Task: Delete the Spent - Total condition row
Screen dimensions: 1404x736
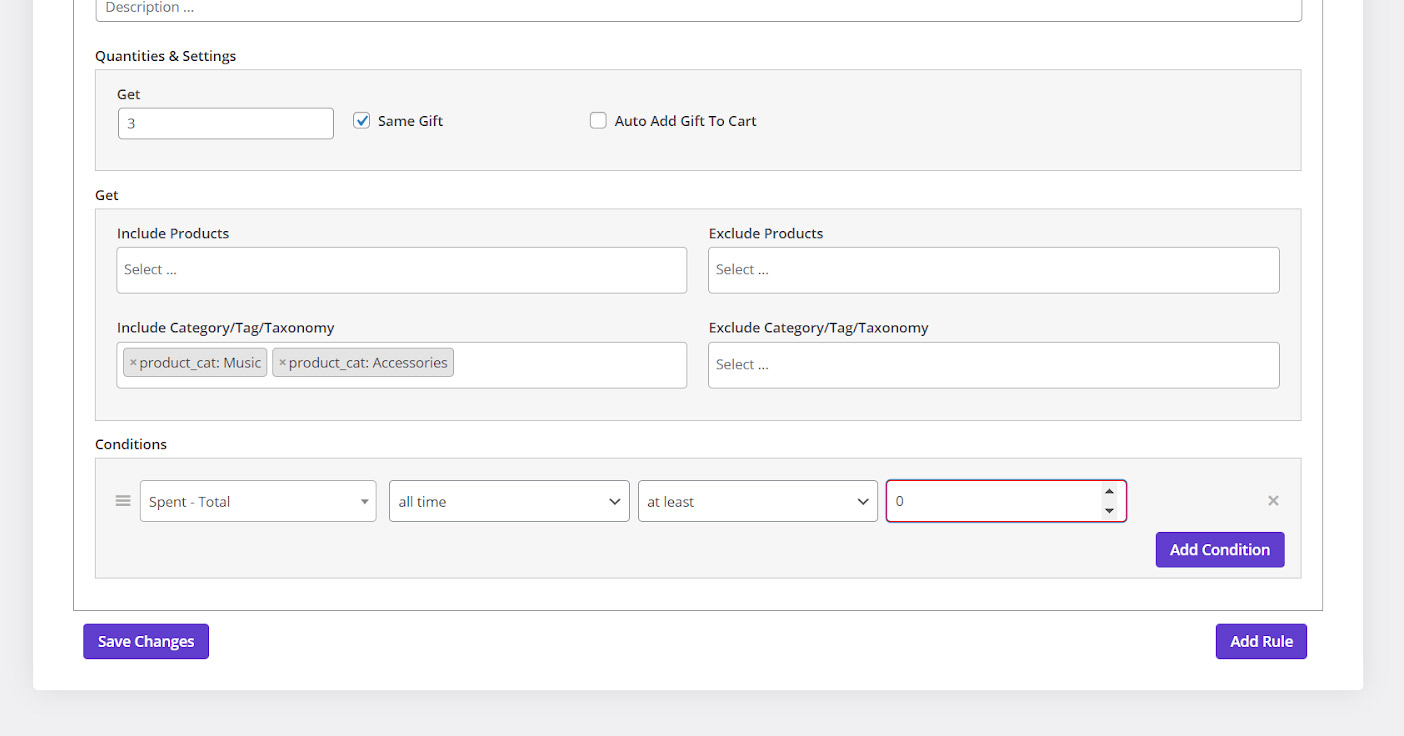Action: pos(1273,501)
